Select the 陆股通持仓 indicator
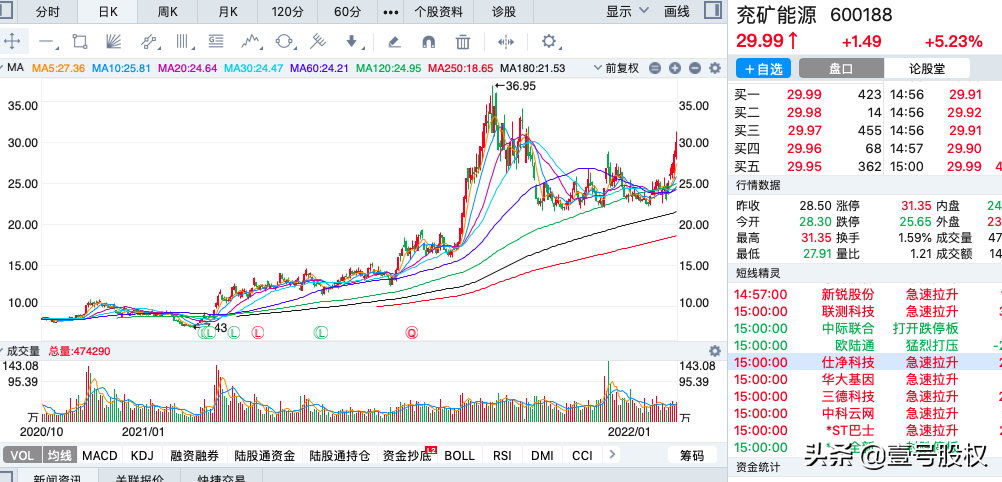The height and width of the screenshot is (482, 1002). pyautogui.click(x=339, y=455)
